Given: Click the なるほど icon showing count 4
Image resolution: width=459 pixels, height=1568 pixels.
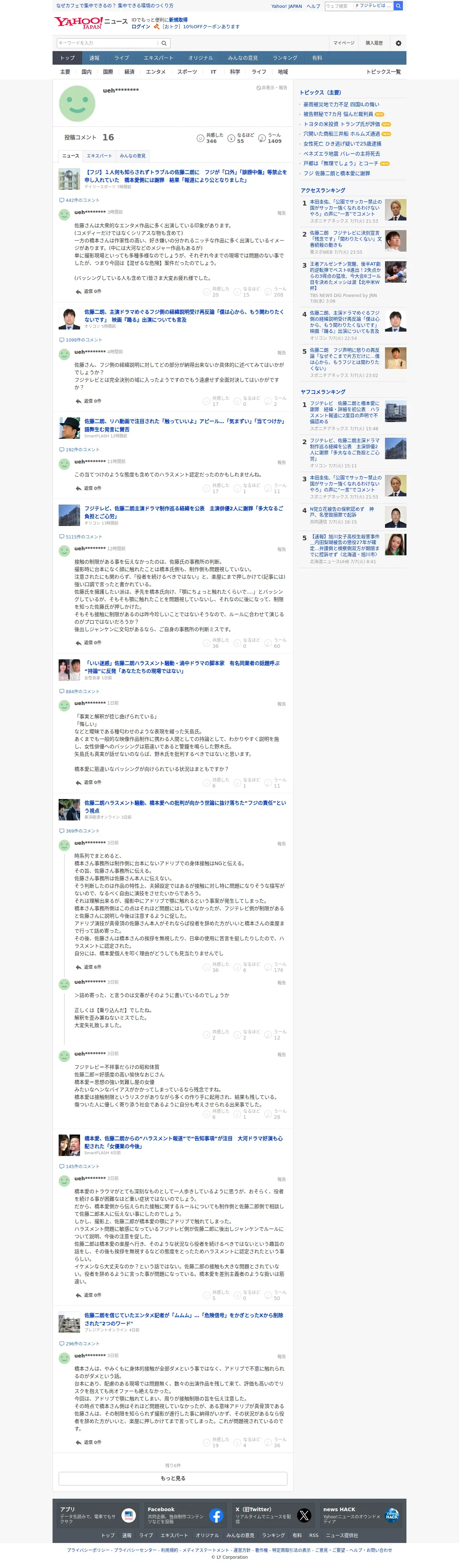Looking at the screenshot, I should [x=237, y=1442].
